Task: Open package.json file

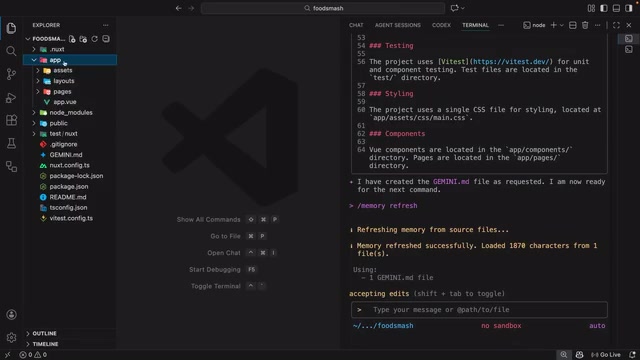Action: point(70,187)
